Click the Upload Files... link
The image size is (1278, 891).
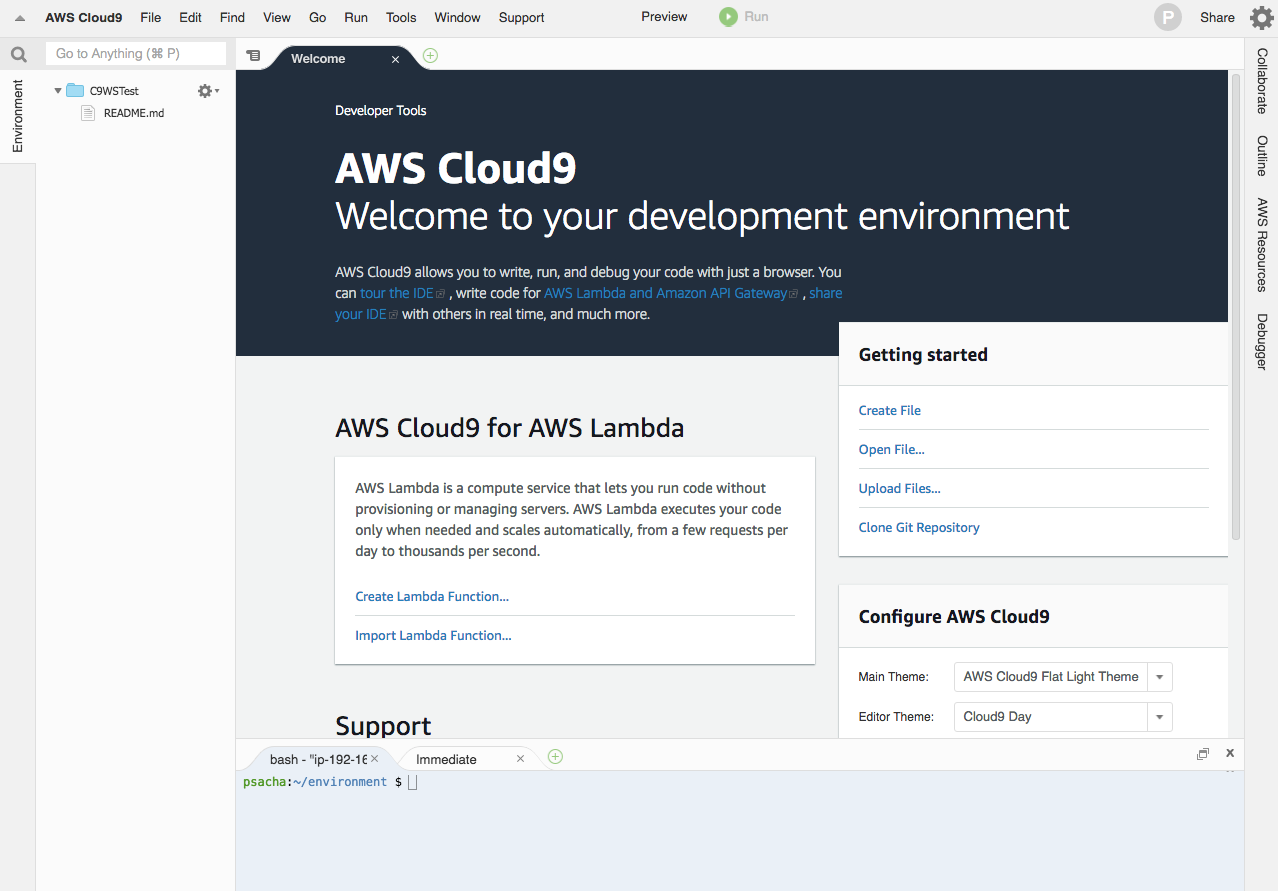pos(900,488)
